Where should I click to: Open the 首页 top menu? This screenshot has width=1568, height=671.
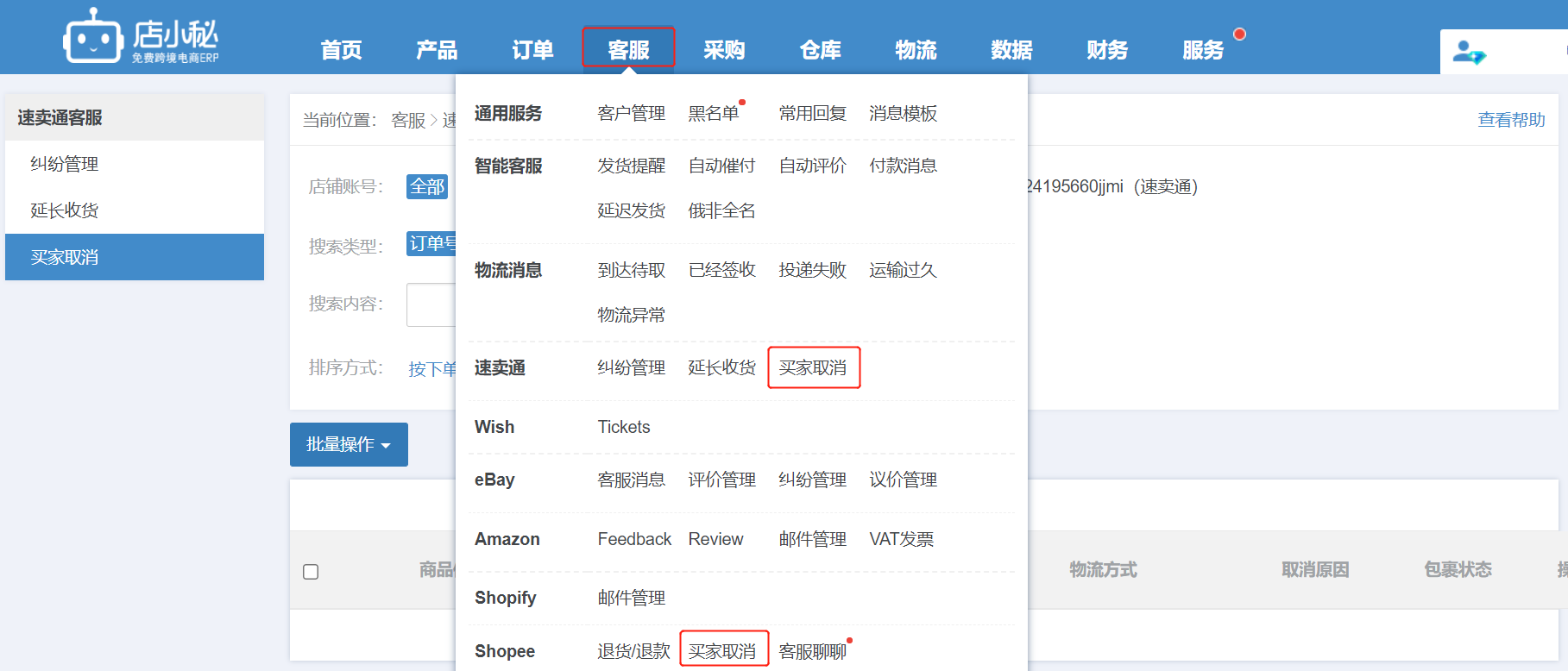(x=341, y=50)
